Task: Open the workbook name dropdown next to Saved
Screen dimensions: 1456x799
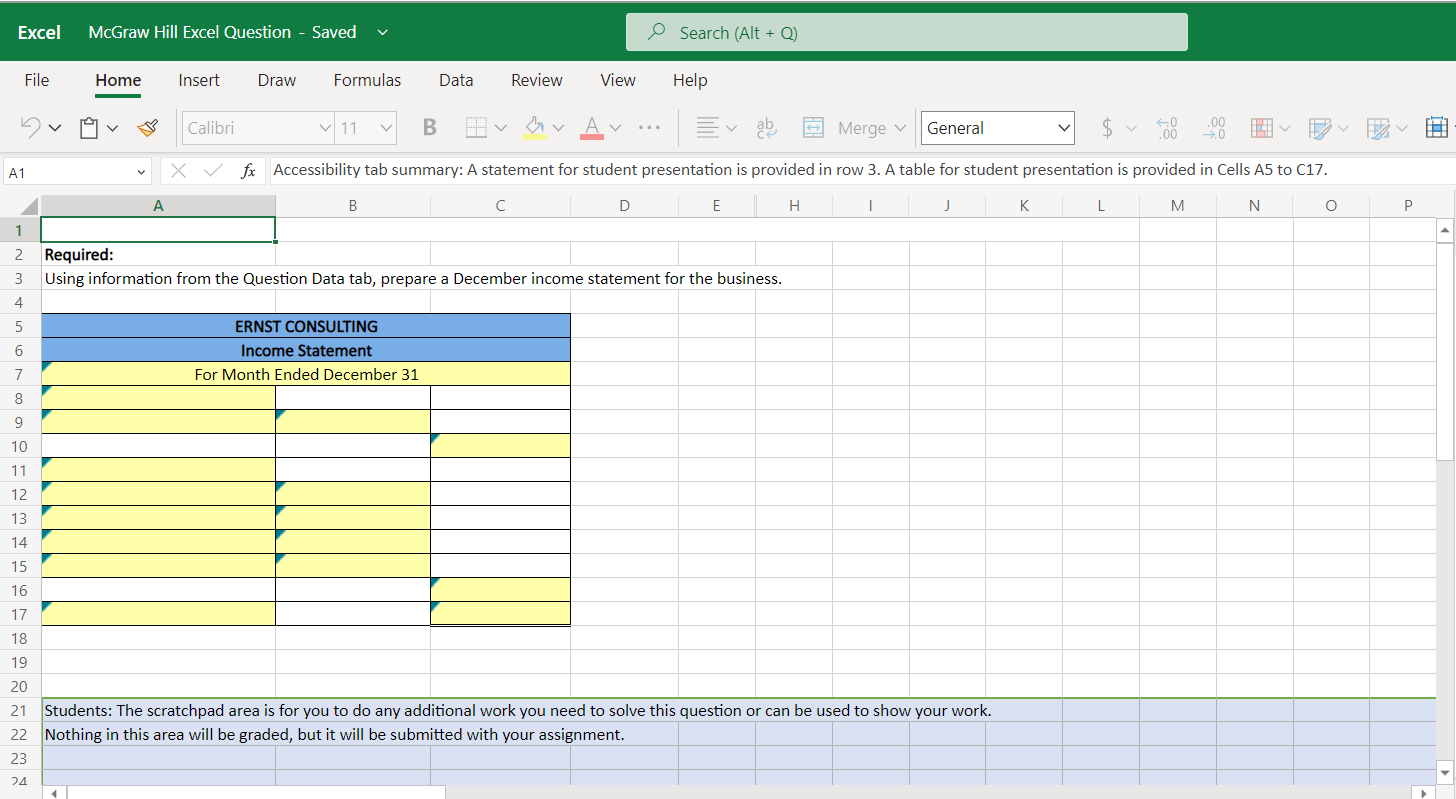Action: 382,31
